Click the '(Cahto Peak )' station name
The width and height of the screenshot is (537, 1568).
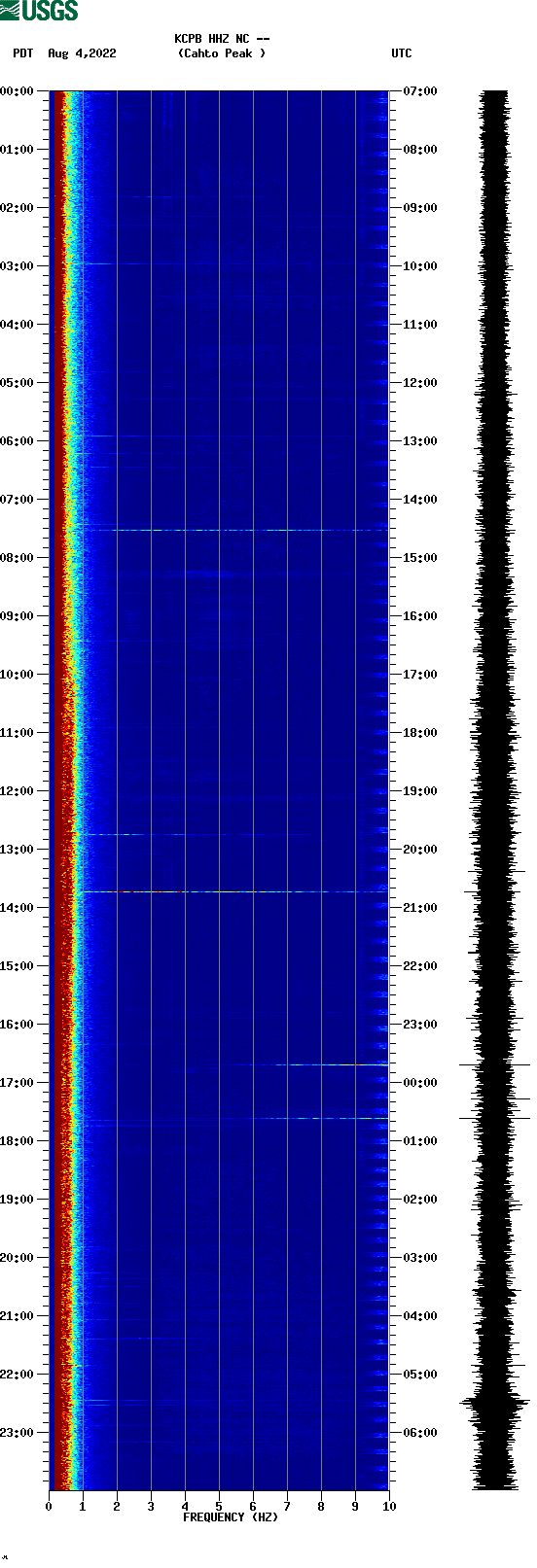click(222, 53)
